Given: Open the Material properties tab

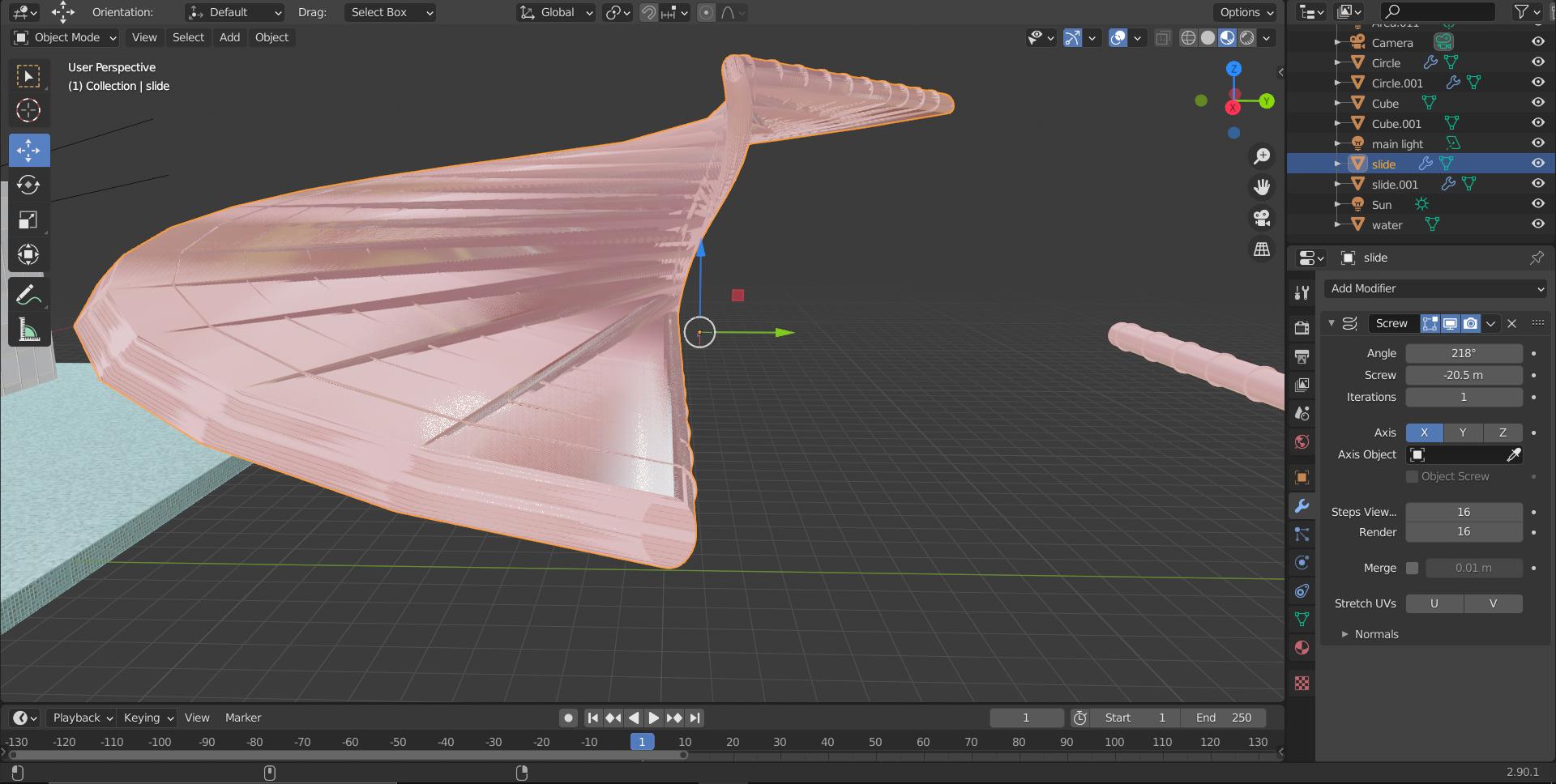Looking at the screenshot, I should pyautogui.click(x=1302, y=648).
